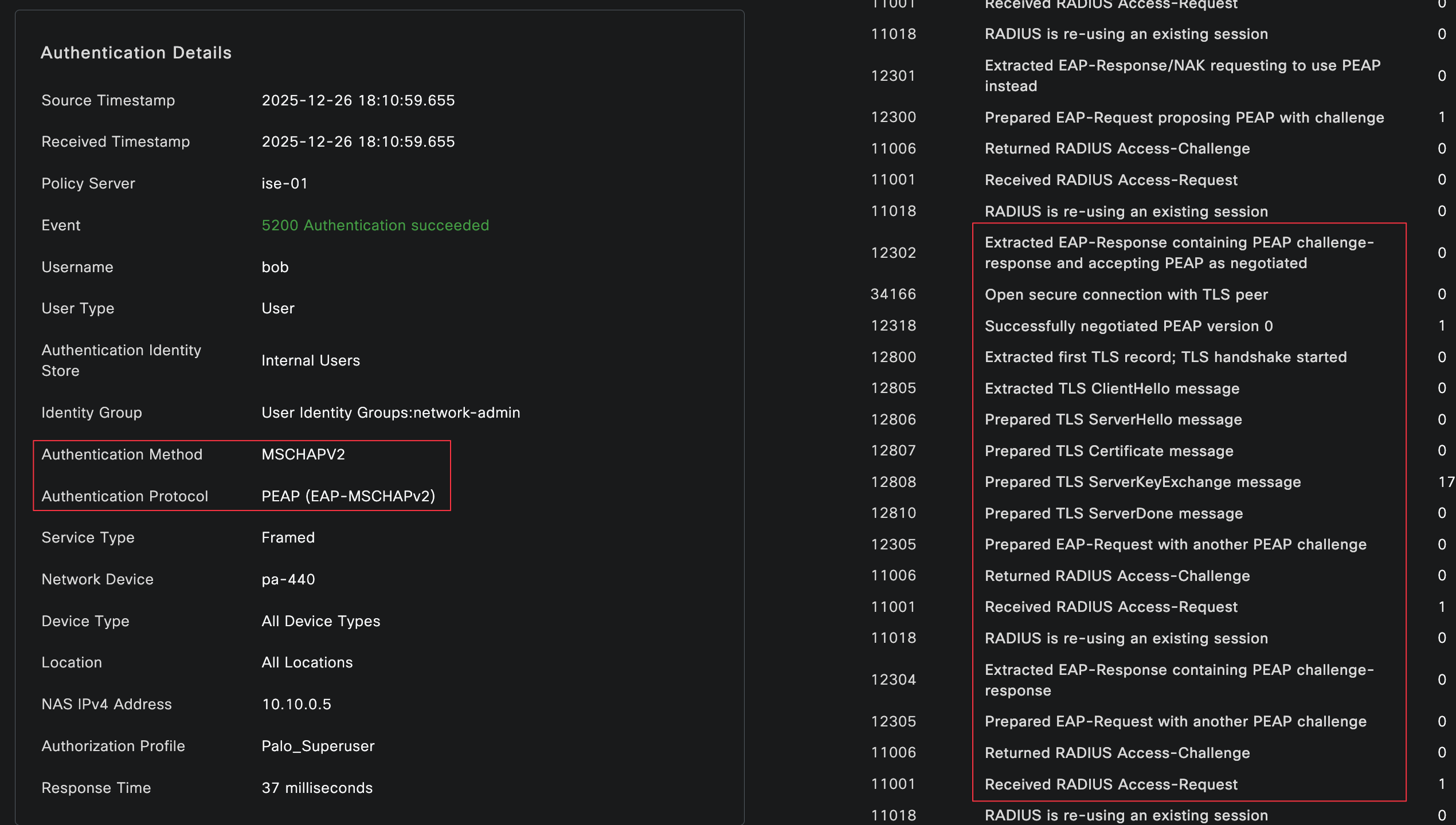The width and height of the screenshot is (1456, 825).
Task: Click the Response Time 37 milliseconds value
Action: pyautogui.click(x=316, y=788)
